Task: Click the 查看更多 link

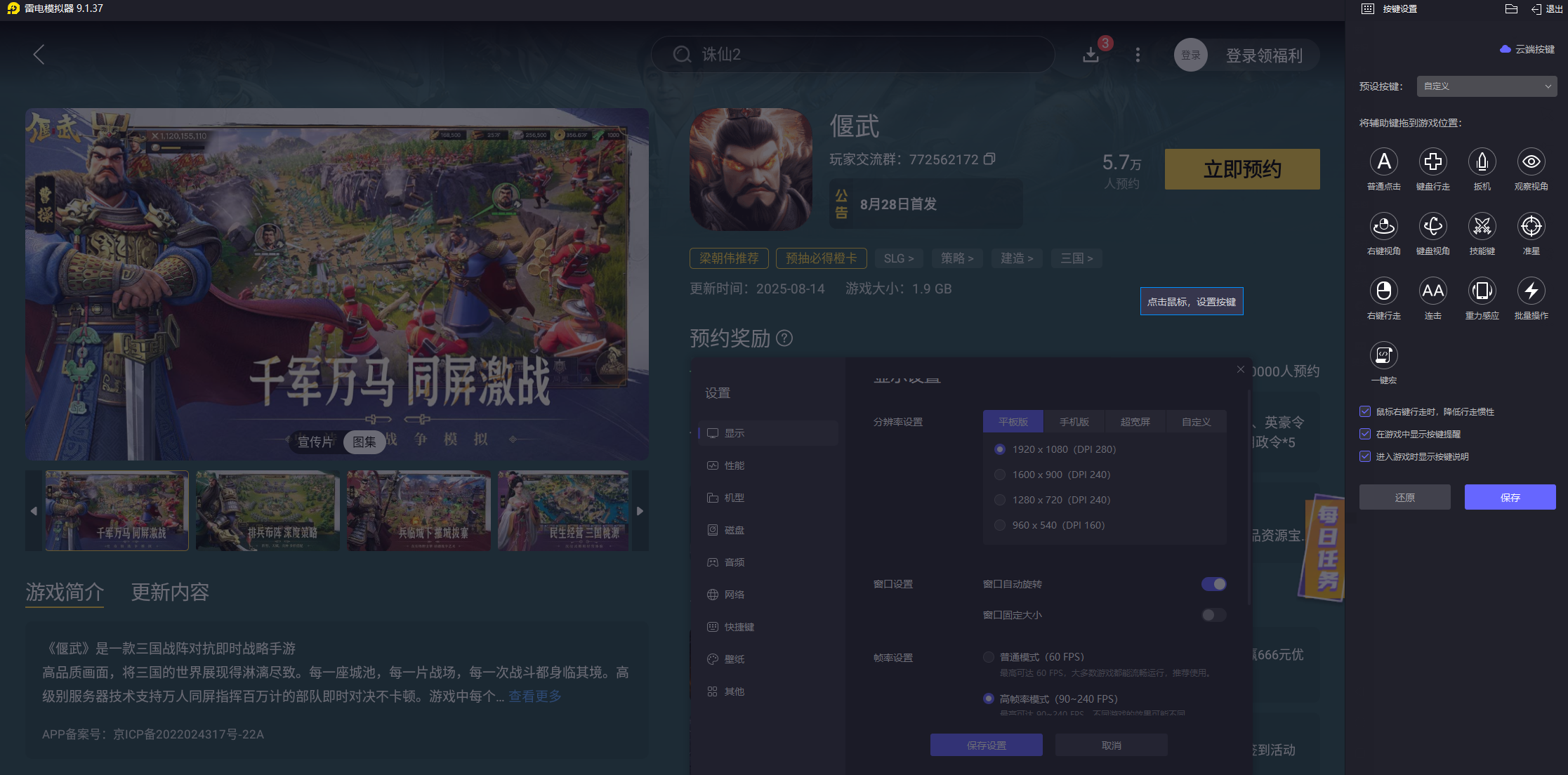Action: pos(534,696)
